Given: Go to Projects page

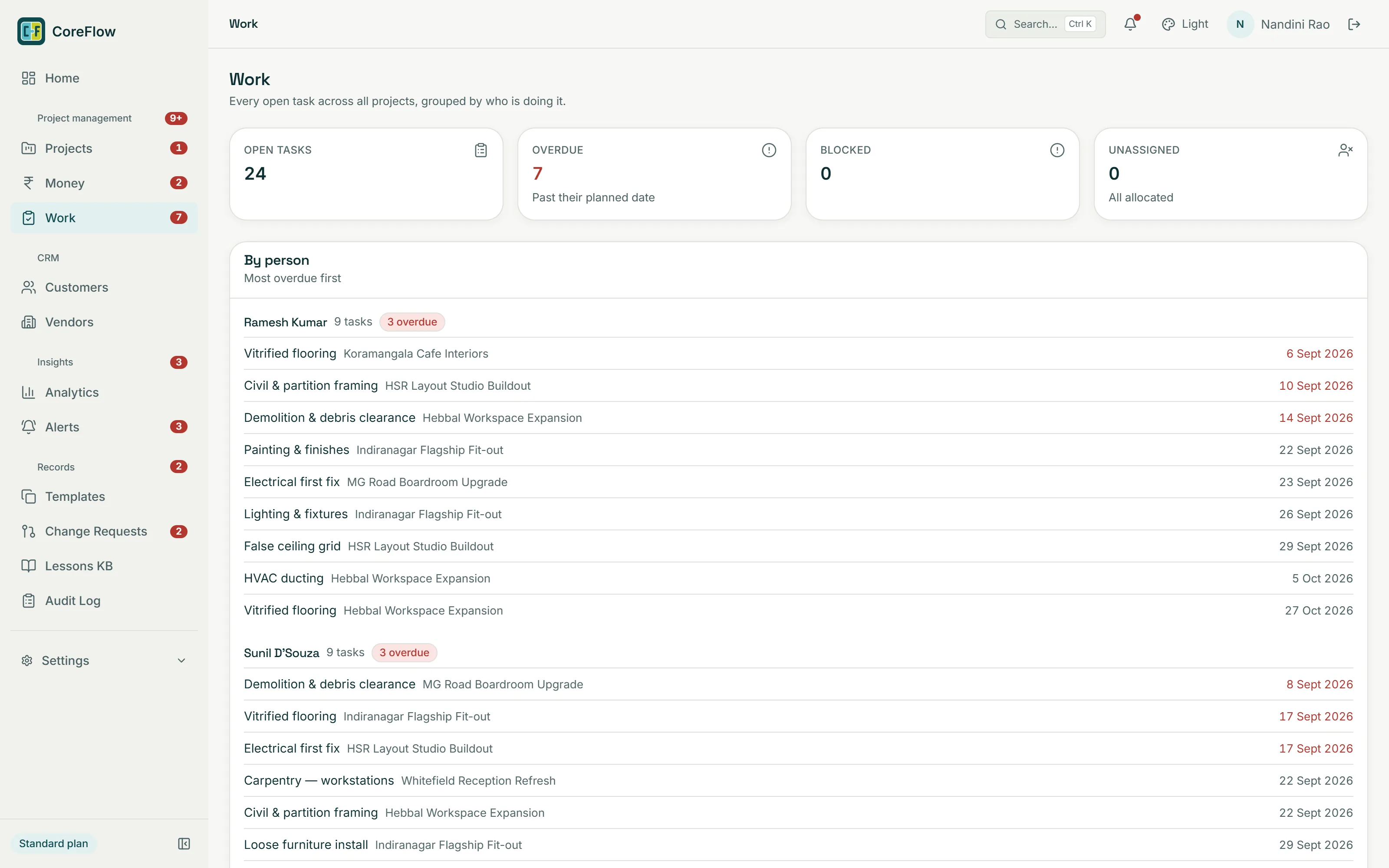Looking at the screenshot, I should tap(104, 148).
